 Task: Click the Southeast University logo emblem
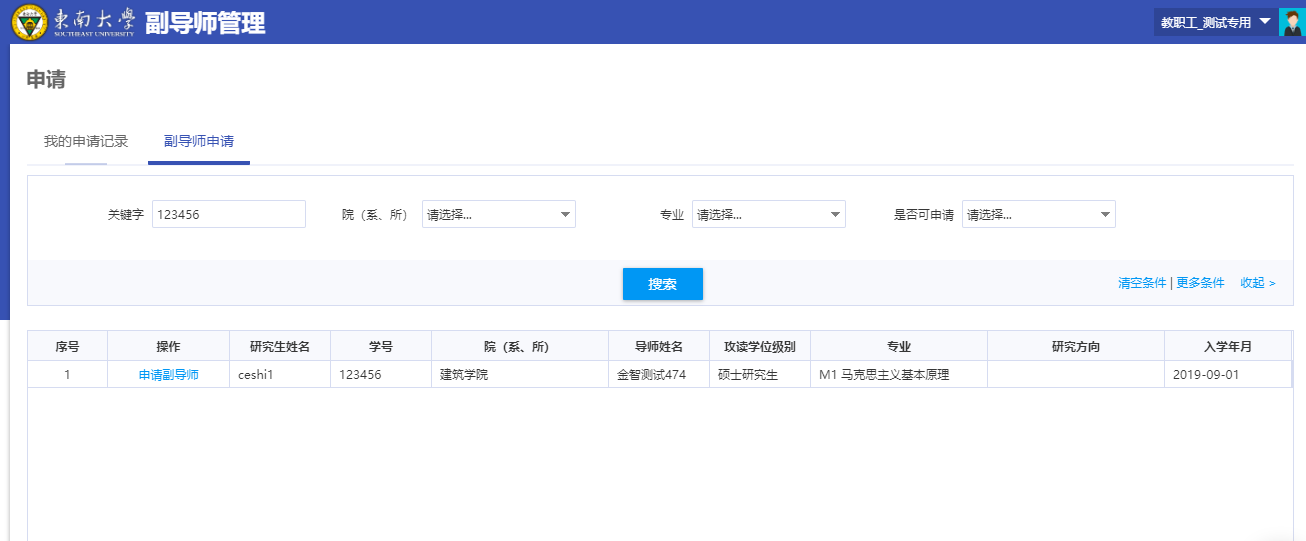coord(29,22)
